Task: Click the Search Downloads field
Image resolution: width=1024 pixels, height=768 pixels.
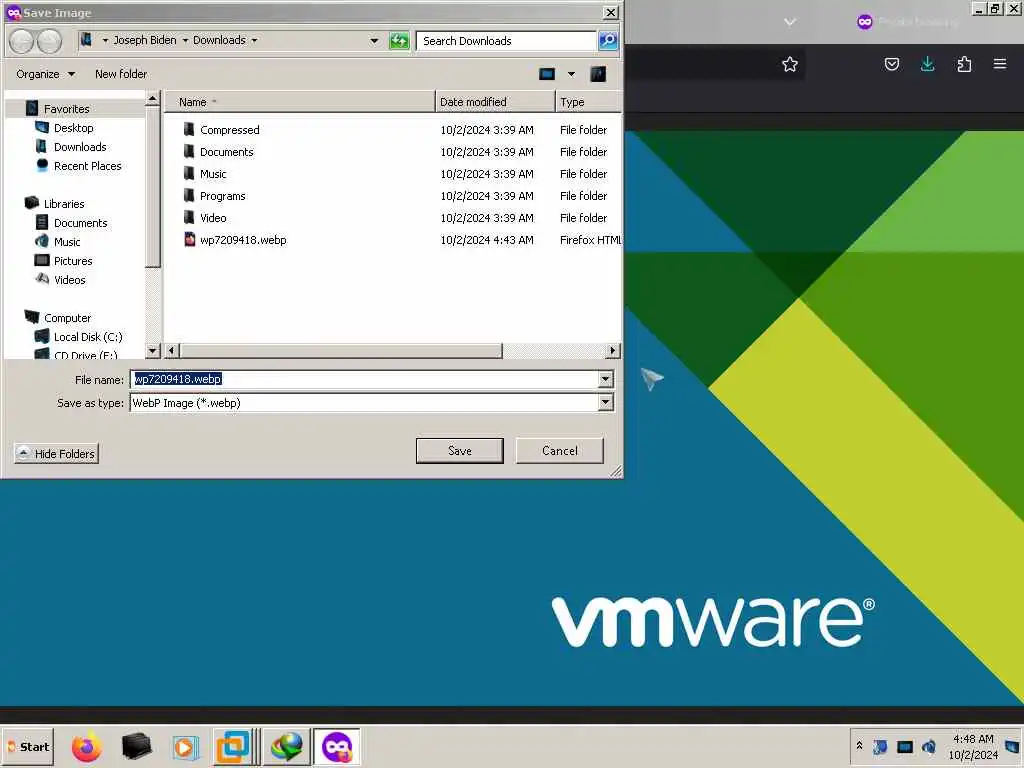Action: (506, 40)
